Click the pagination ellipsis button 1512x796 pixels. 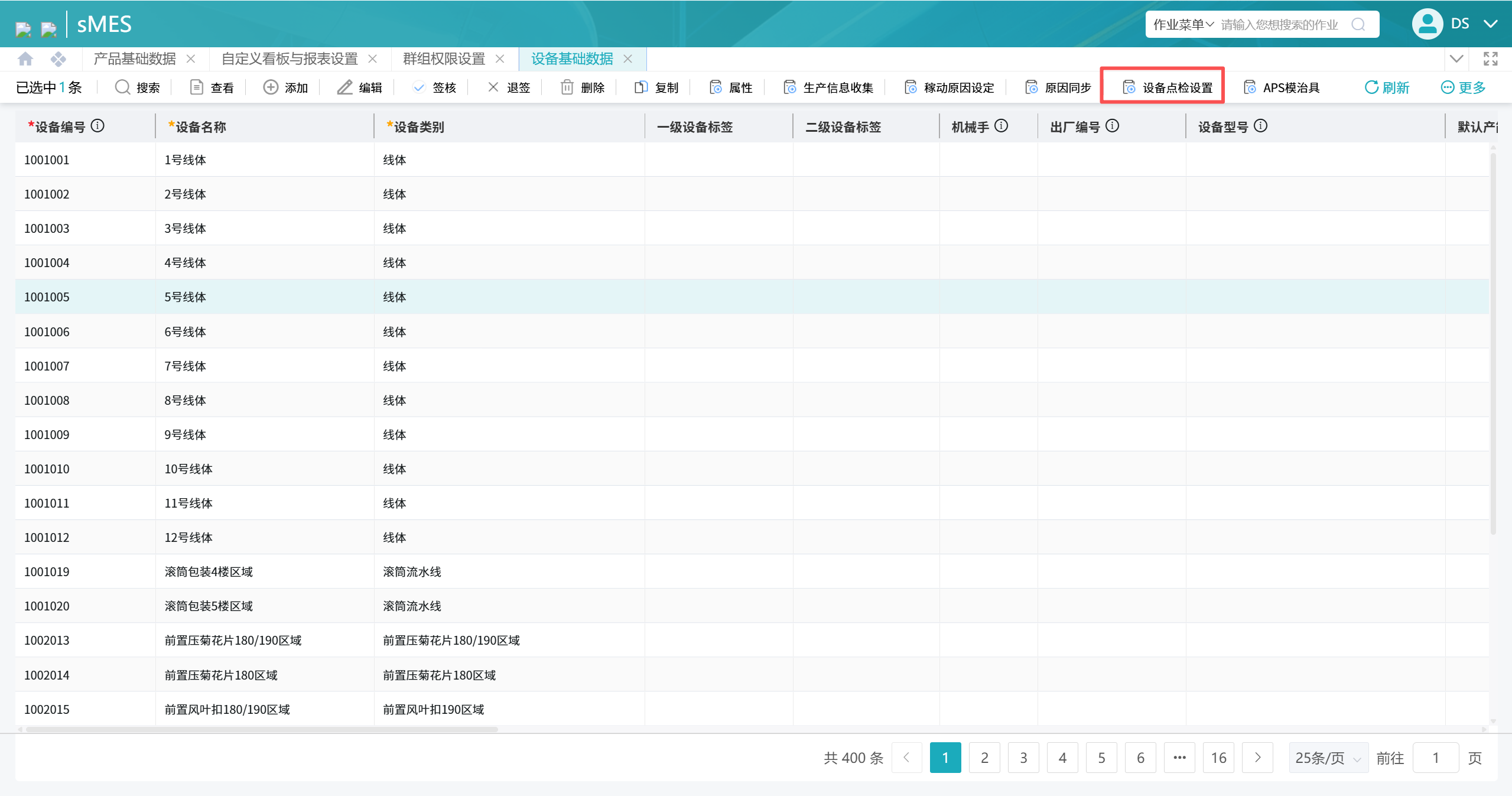click(x=1179, y=758)
